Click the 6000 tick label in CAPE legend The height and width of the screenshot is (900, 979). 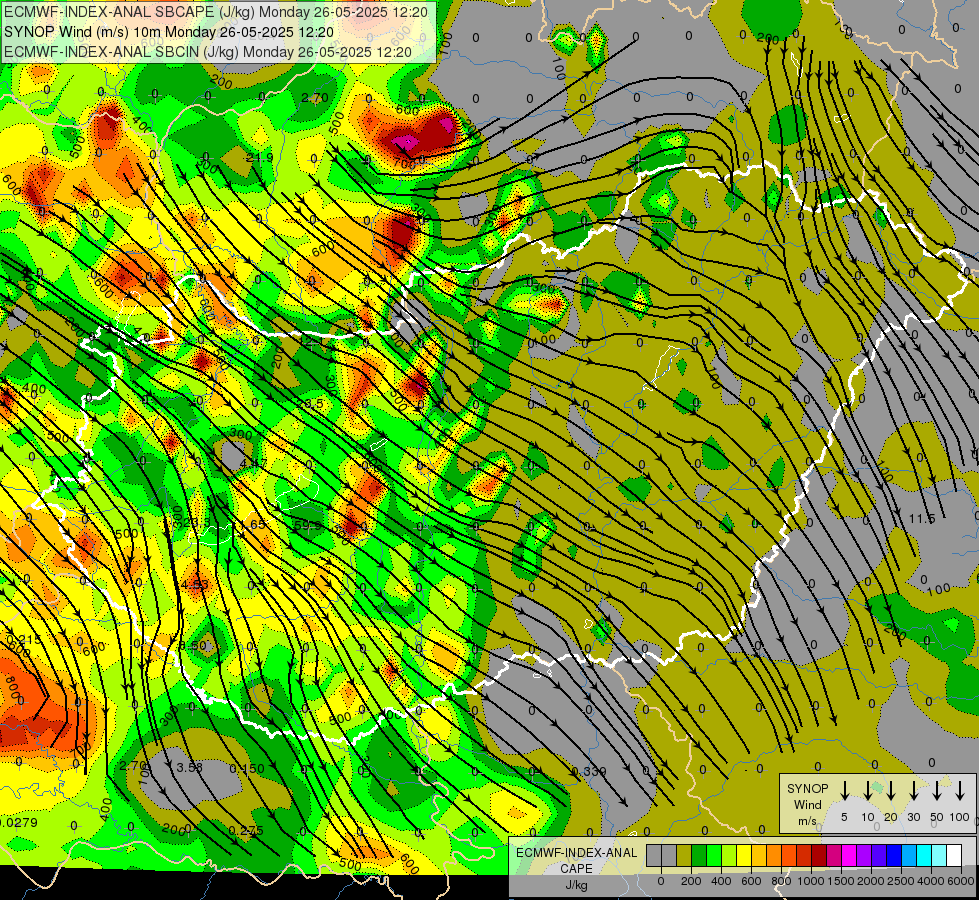click(960, 881)
